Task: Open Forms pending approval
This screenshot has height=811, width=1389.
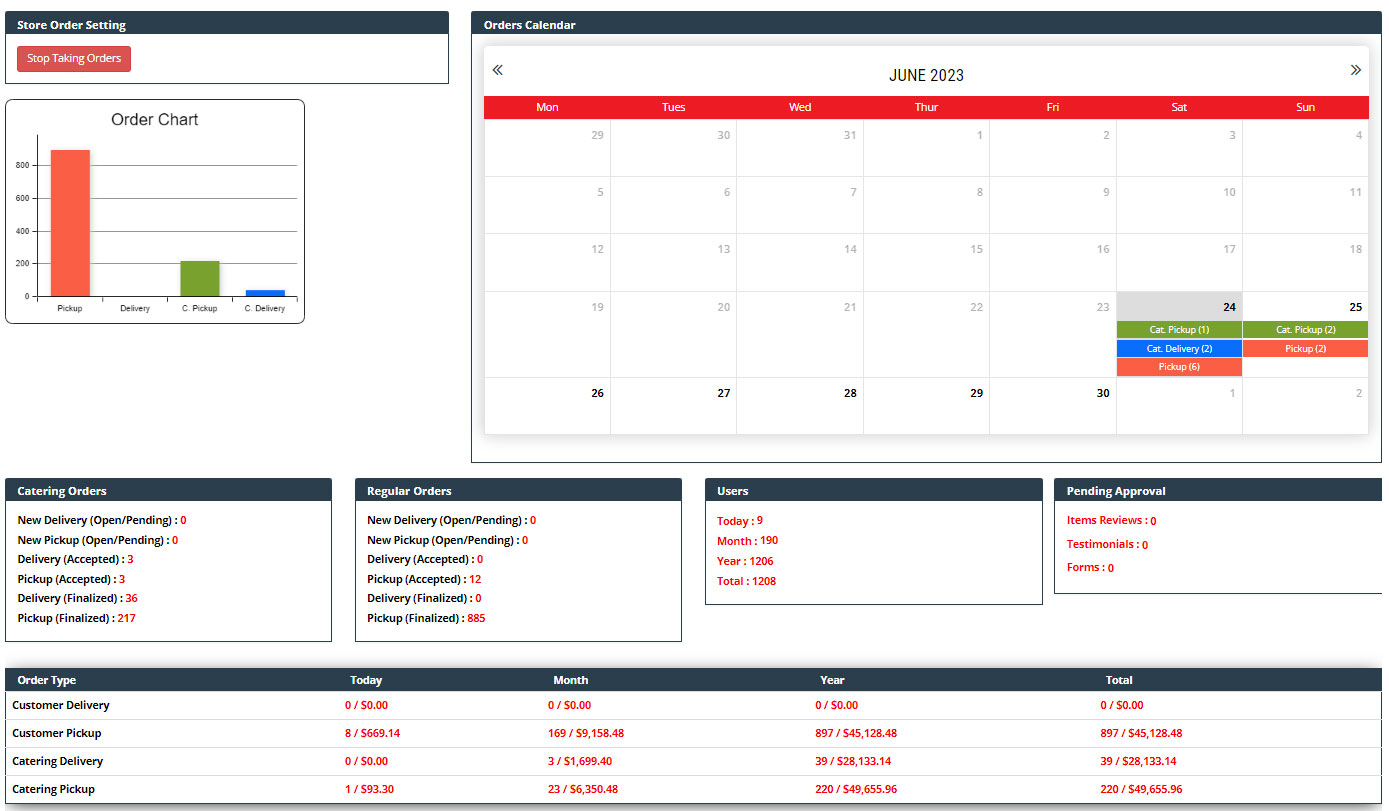Action: 1090,567
